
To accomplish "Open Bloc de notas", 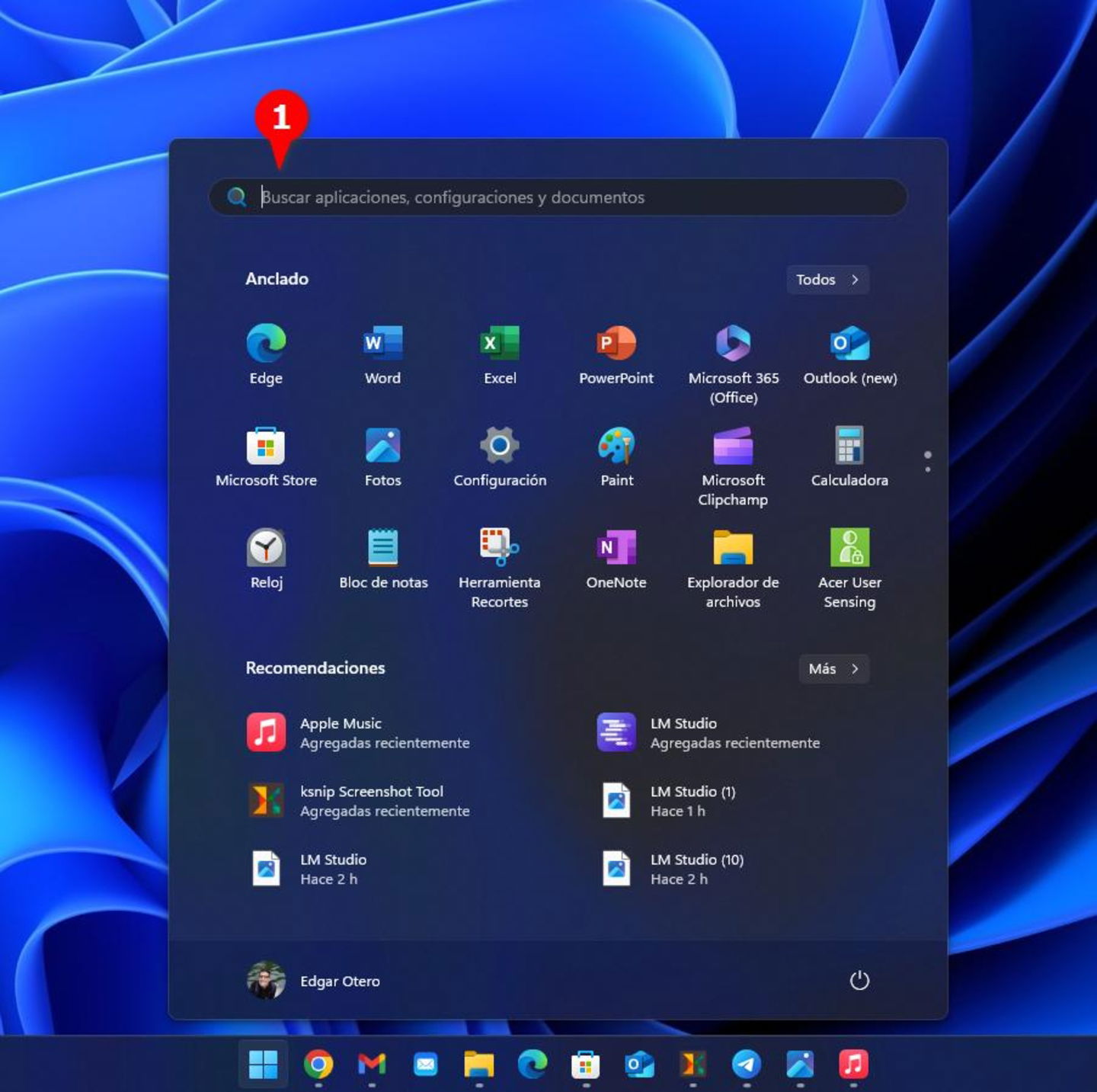I will coord(382,559).
